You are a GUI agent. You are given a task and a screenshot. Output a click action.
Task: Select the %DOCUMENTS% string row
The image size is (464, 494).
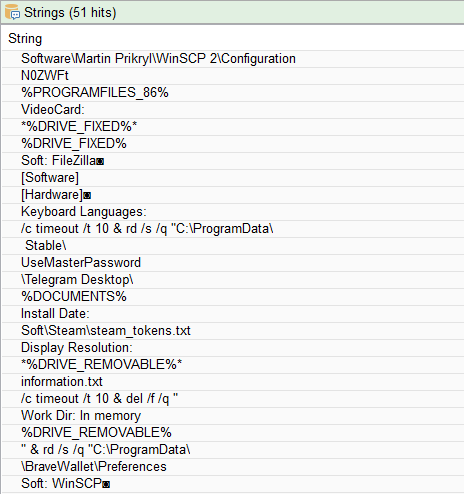click(233, 297)
